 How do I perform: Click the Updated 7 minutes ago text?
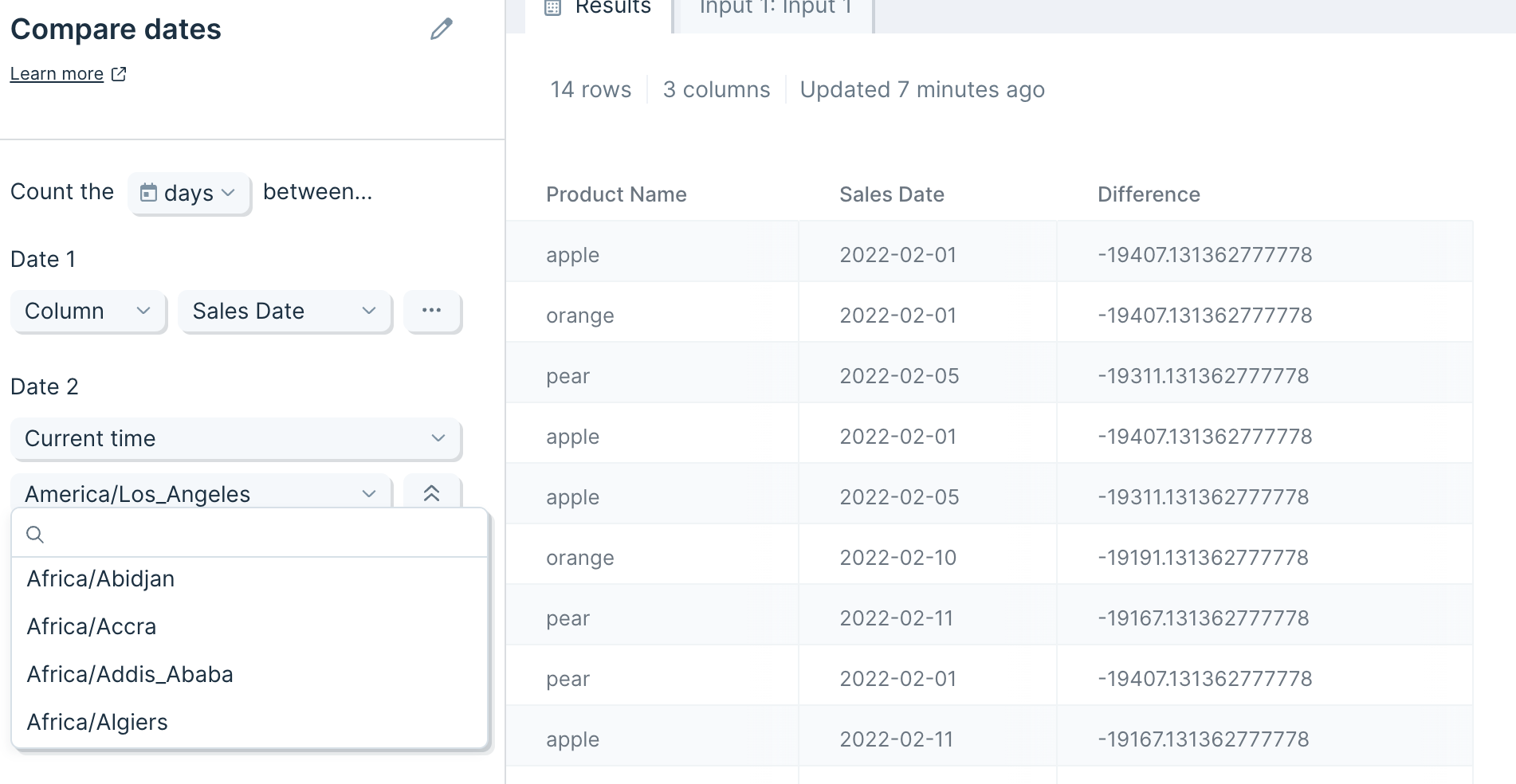(922, 90)
